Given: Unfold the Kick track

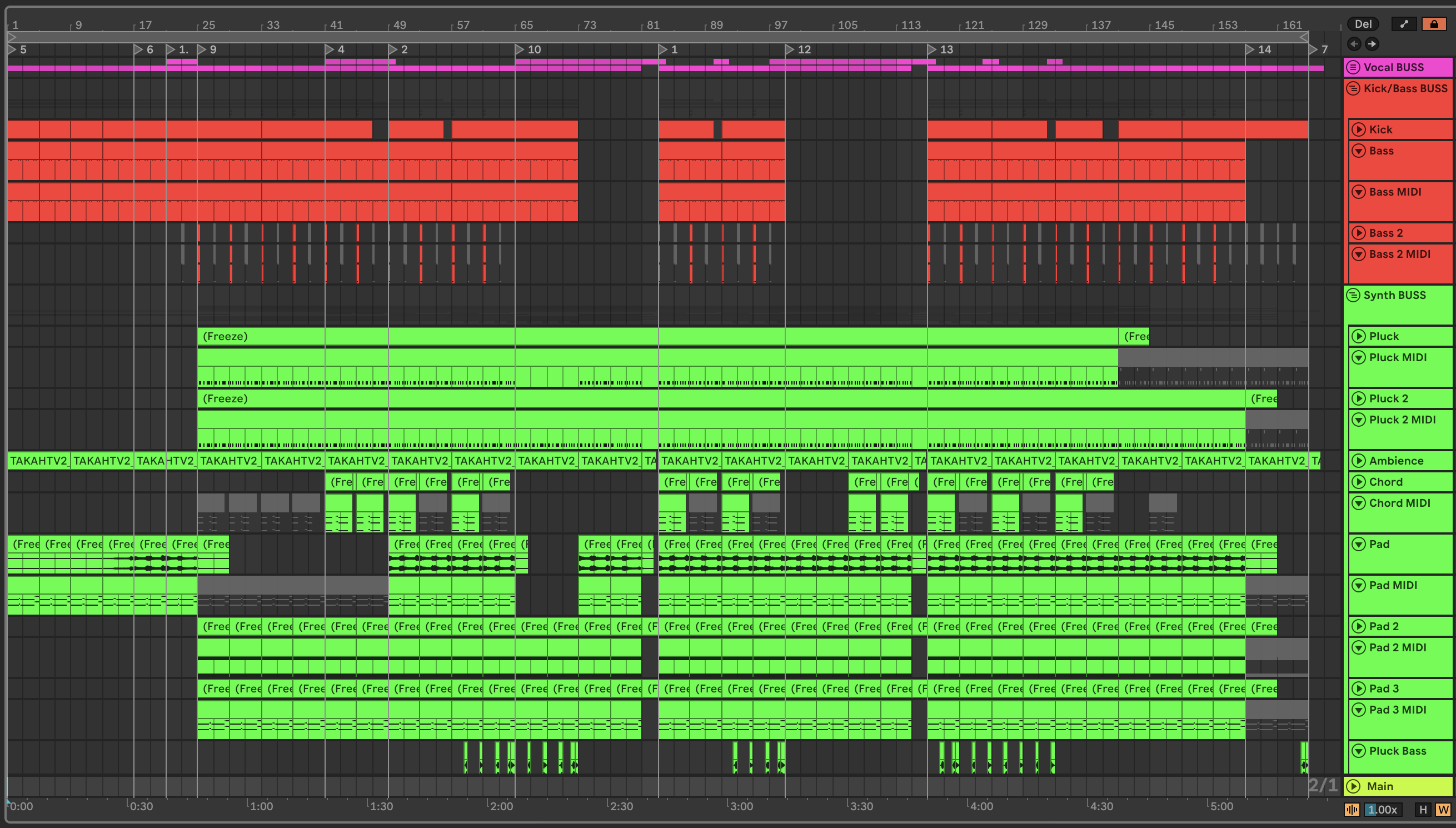Looking at the screenshot, I should pos(1358,129).
